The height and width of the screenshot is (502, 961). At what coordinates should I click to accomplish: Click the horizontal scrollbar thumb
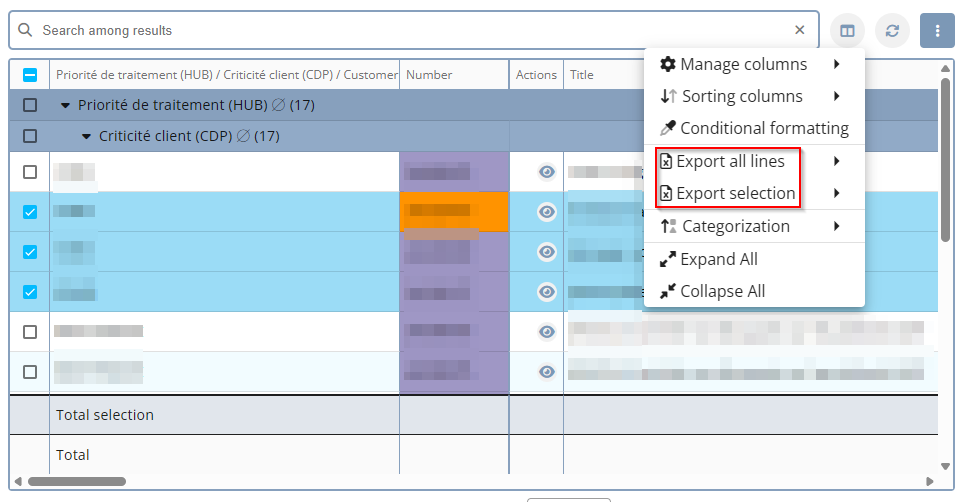pyautogui.click(x=77, y=481)
